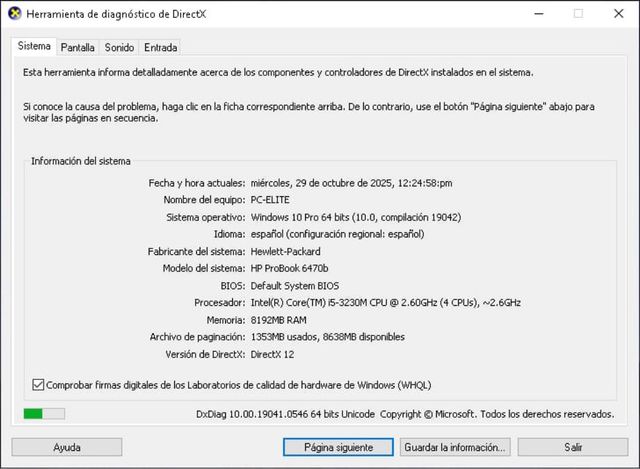Click DirectX 12 version value
The height and width of the screenshot is (469, 640).
click(x=272, y=354)
